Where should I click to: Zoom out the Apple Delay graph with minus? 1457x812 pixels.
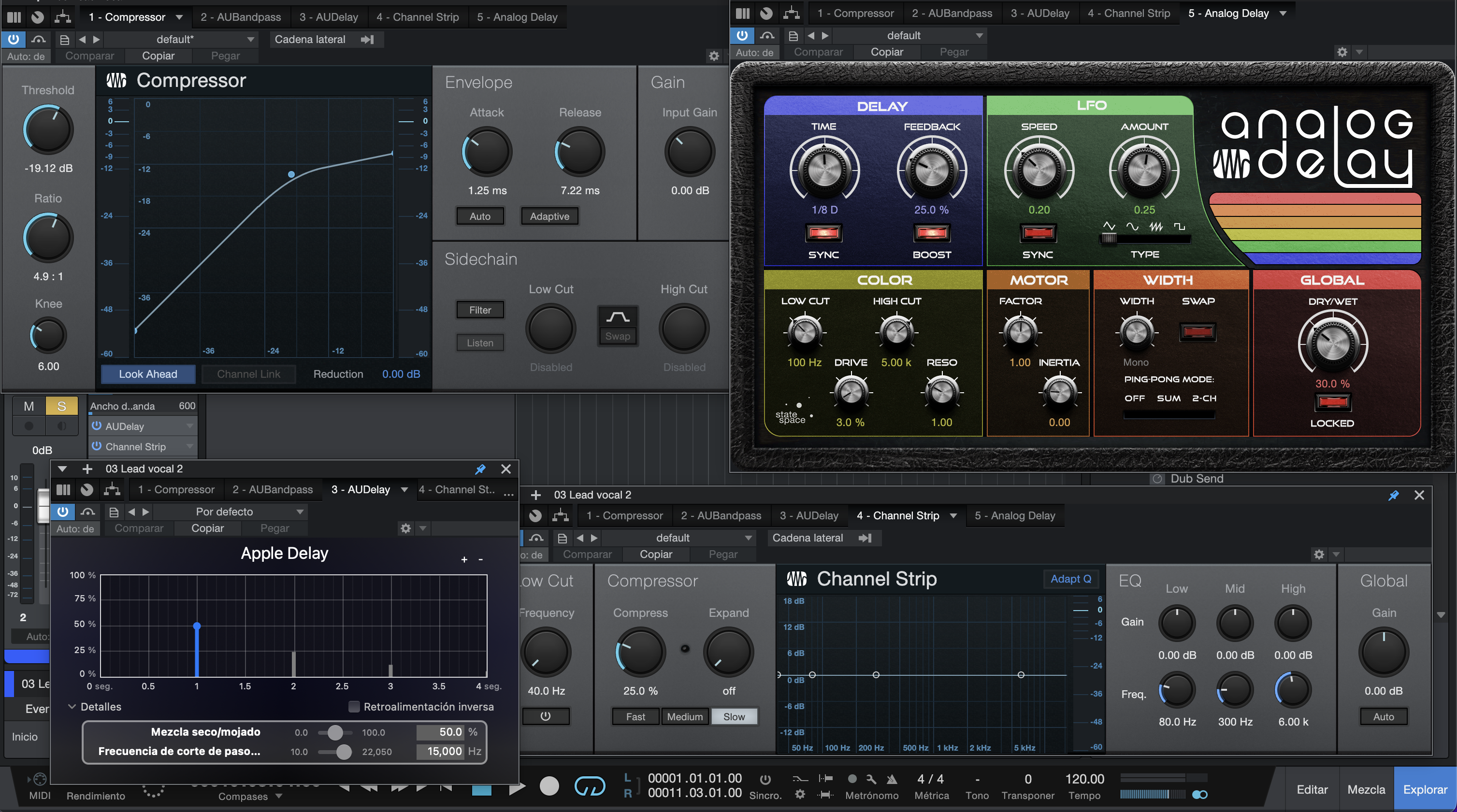[481, 559]
